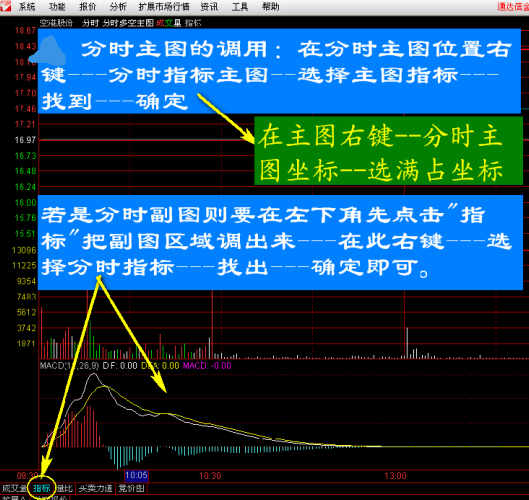Switch to the 成交量 bottom tab
529x500 pixels.
click(x=14, y=488)
